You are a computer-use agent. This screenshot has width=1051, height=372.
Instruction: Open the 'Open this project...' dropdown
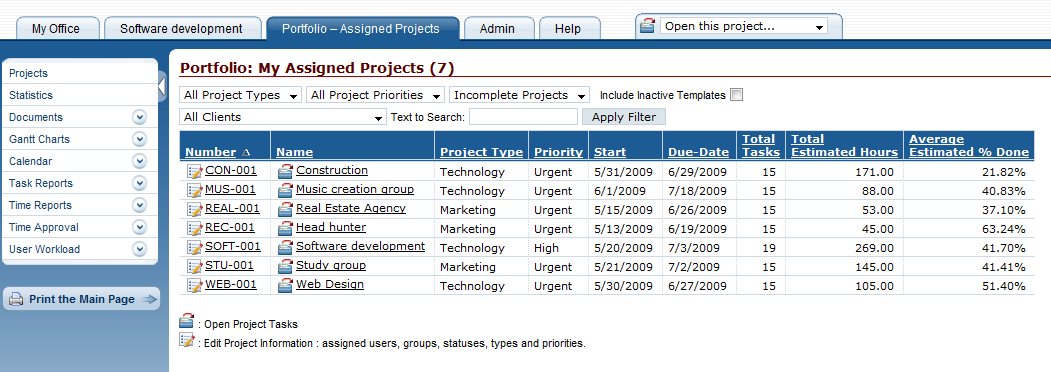point(743,27)
